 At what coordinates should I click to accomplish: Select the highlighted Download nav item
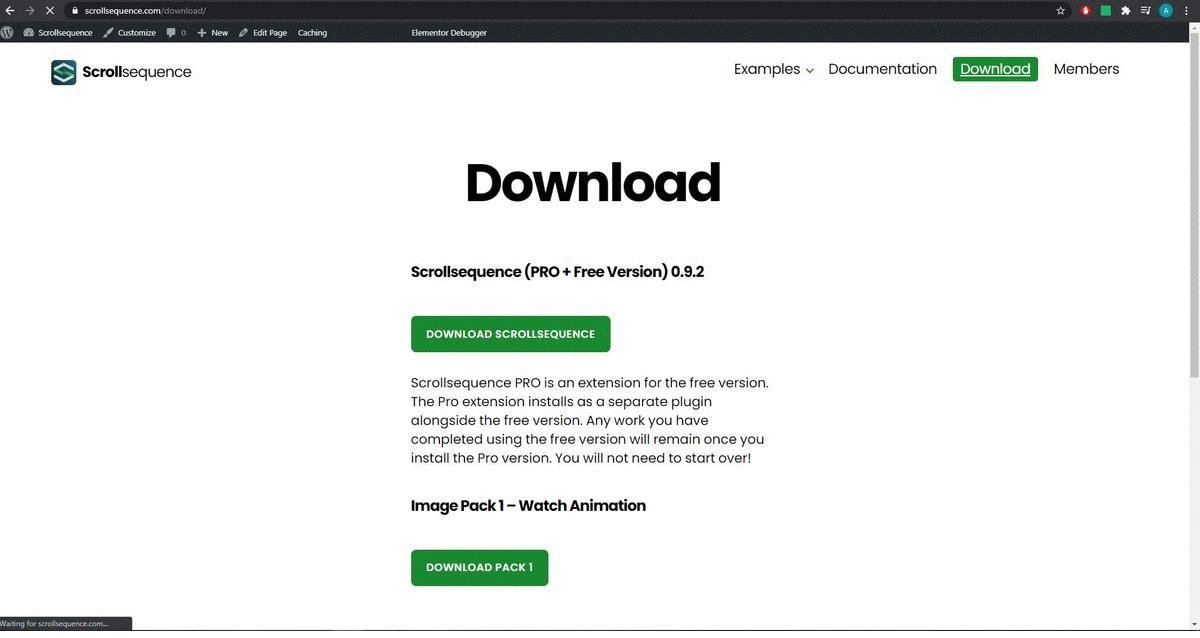pyautogui.click(x=995, y=69)
